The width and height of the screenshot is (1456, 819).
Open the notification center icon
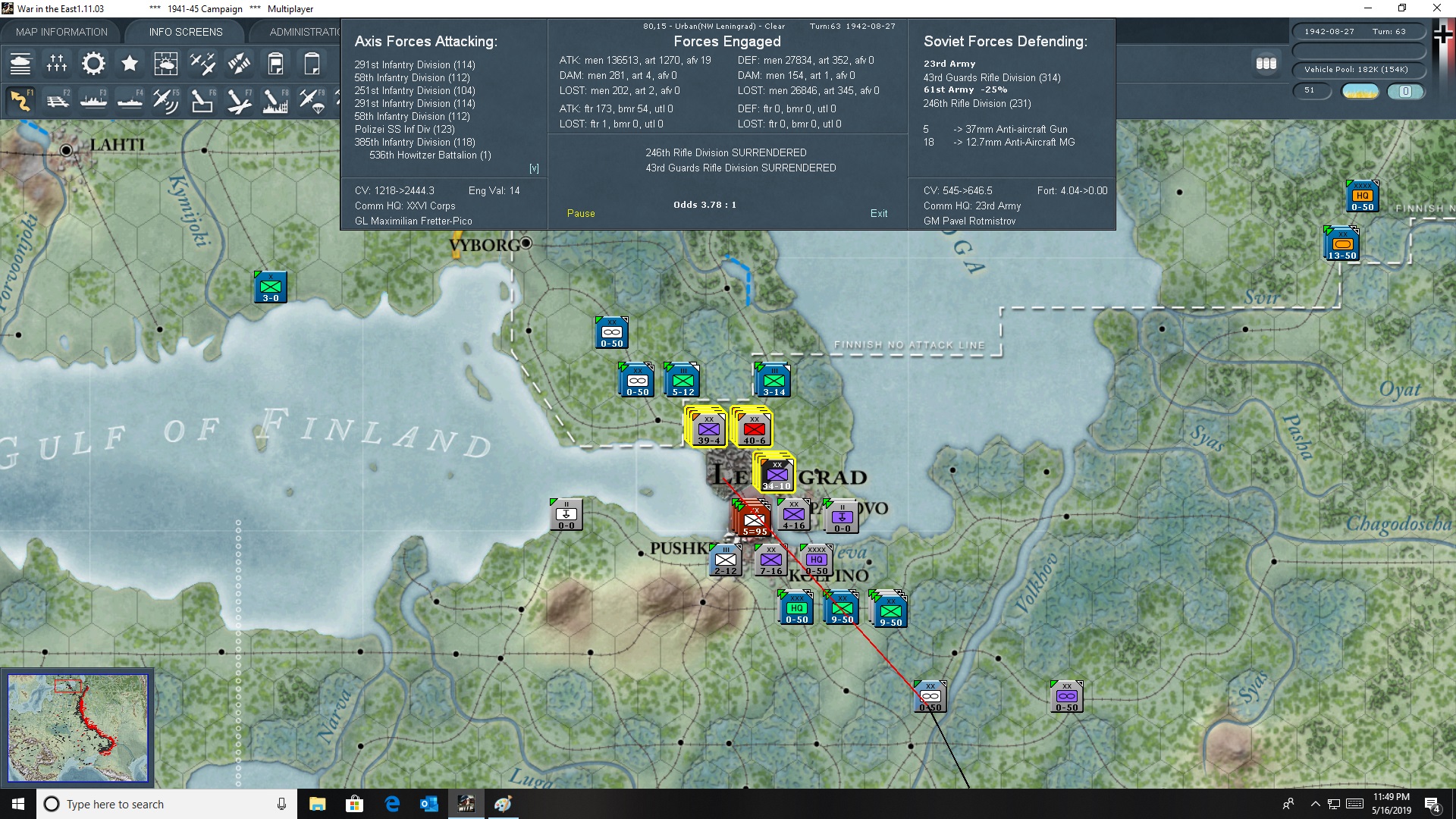tap(1432, 805)
